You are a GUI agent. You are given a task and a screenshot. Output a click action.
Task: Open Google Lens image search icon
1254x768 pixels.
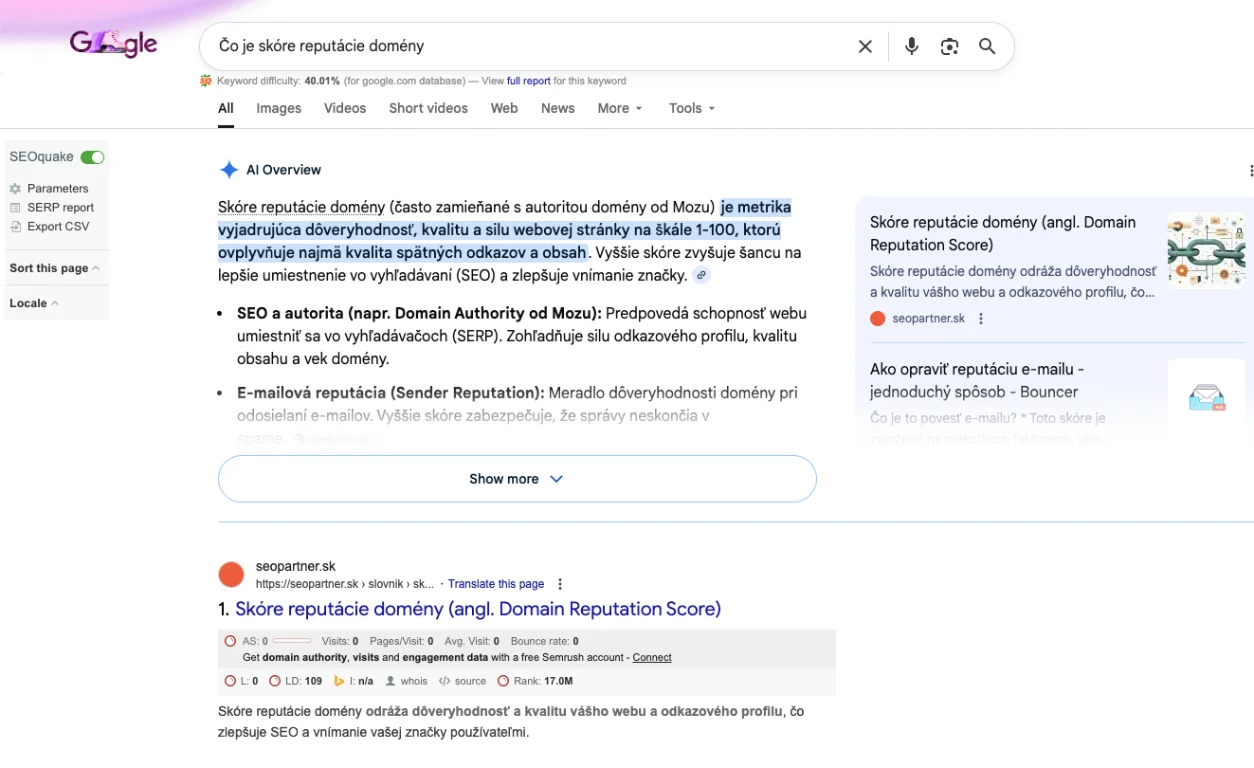click(949, 47)
